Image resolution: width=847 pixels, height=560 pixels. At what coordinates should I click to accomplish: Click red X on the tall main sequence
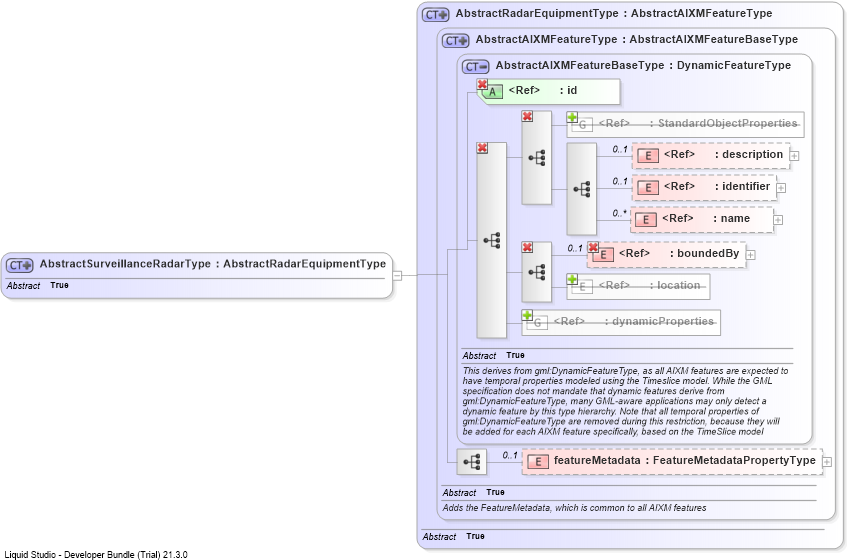coord(482,148)
